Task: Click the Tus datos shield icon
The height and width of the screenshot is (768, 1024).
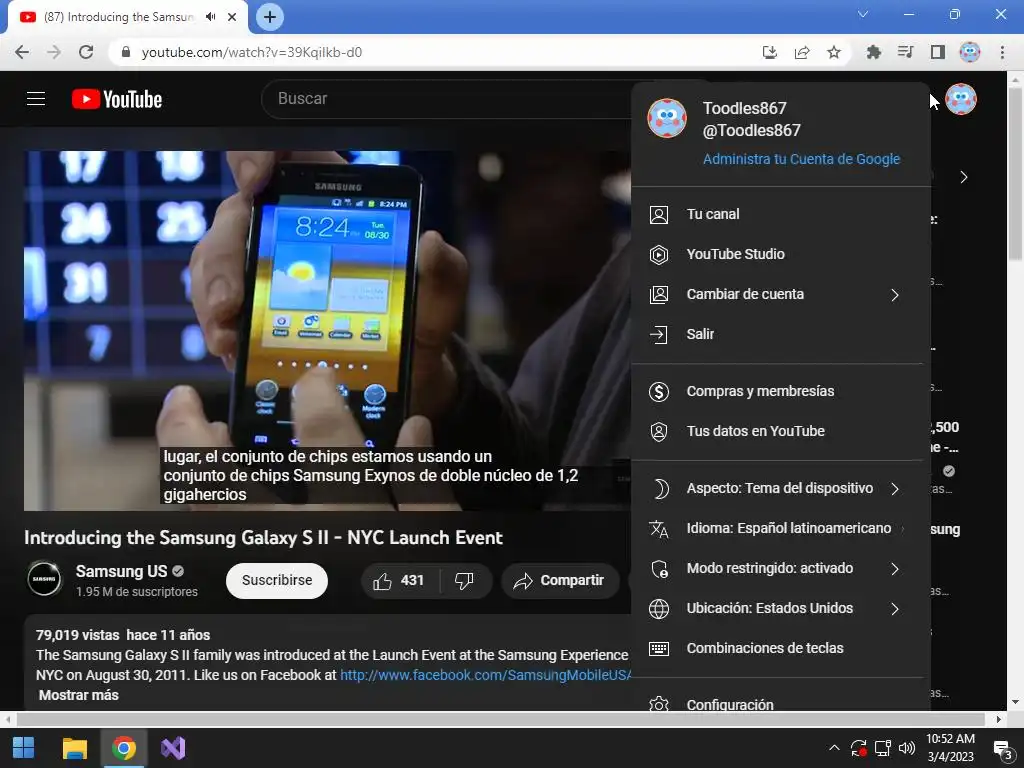Action: [659, 431]
